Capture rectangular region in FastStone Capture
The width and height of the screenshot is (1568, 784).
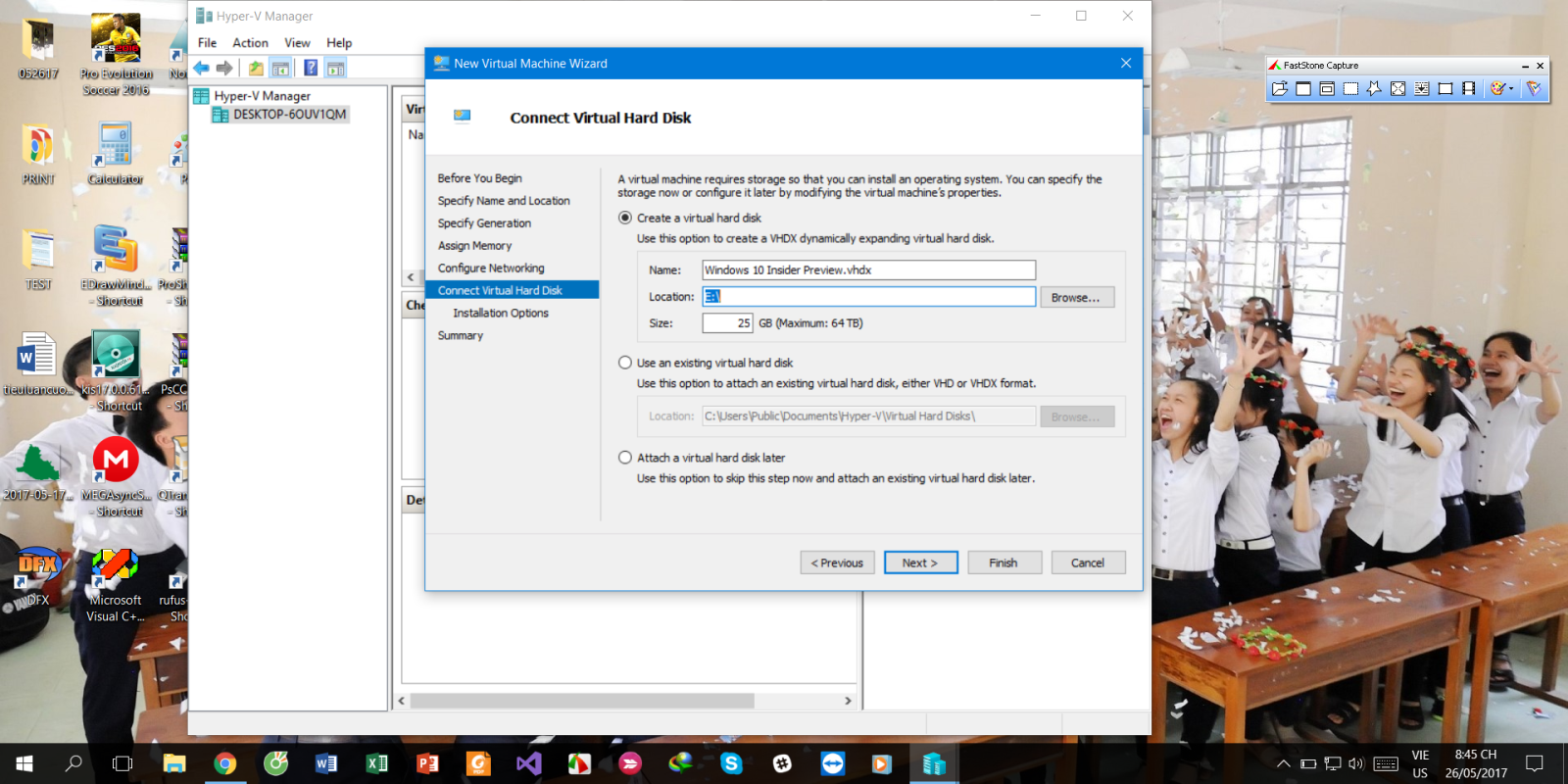click(1350, 88)
